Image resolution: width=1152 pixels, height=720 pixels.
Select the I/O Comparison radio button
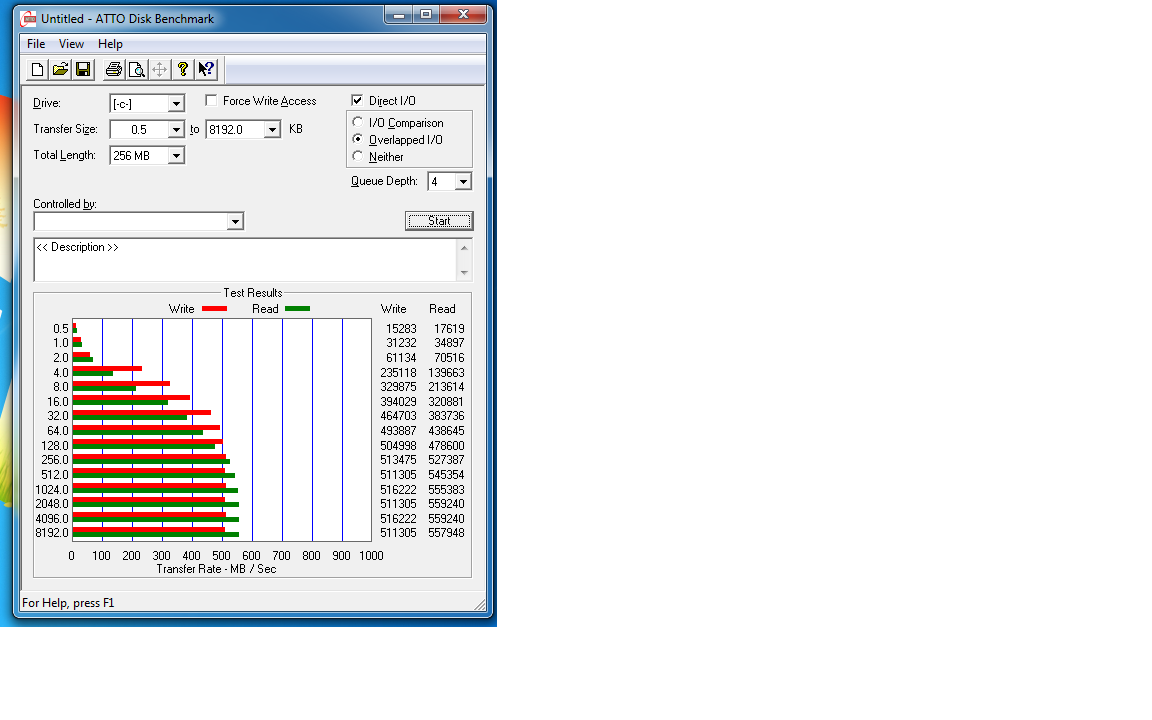(358, 122)
